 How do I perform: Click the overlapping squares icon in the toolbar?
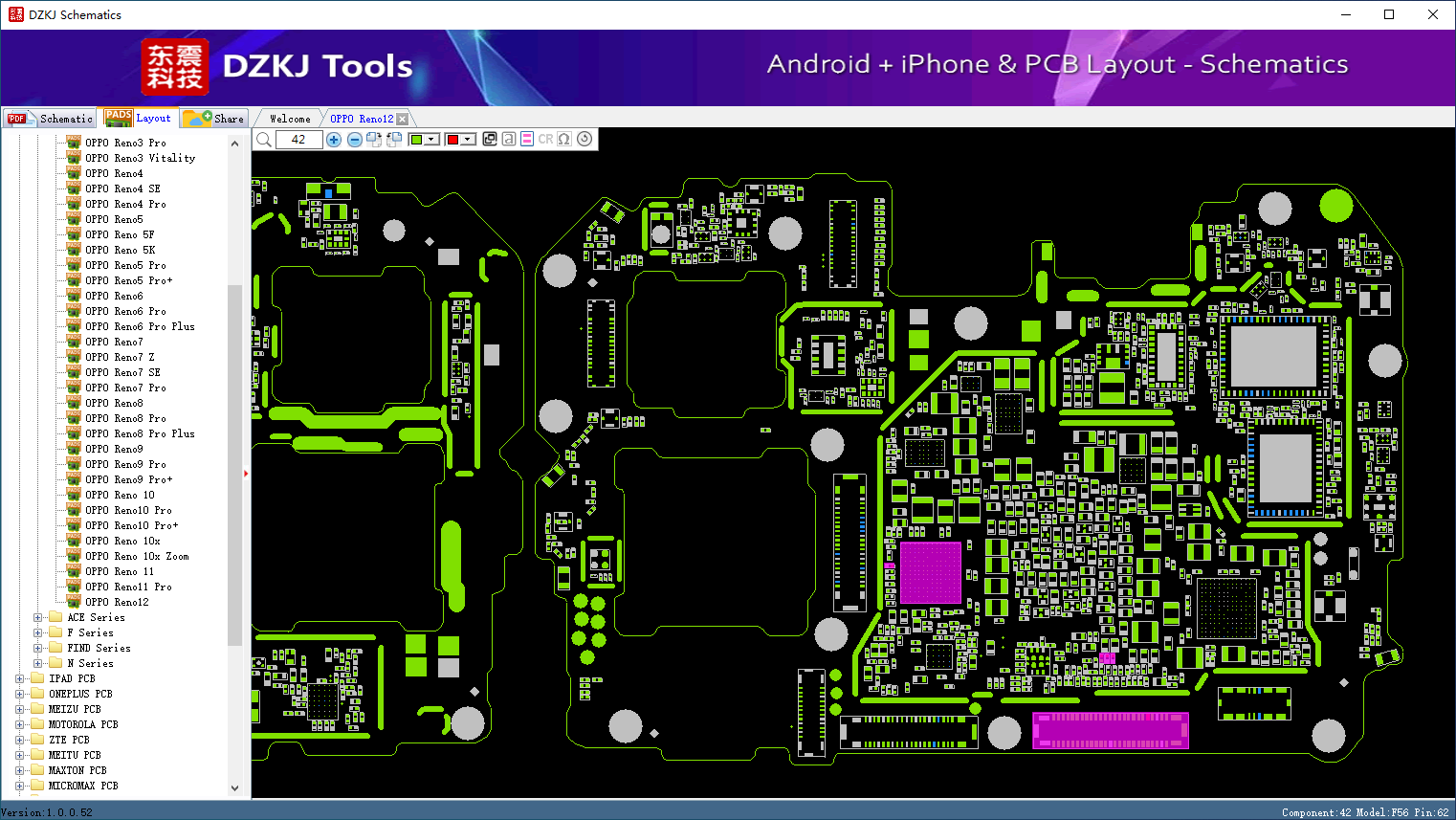(490, 139)
